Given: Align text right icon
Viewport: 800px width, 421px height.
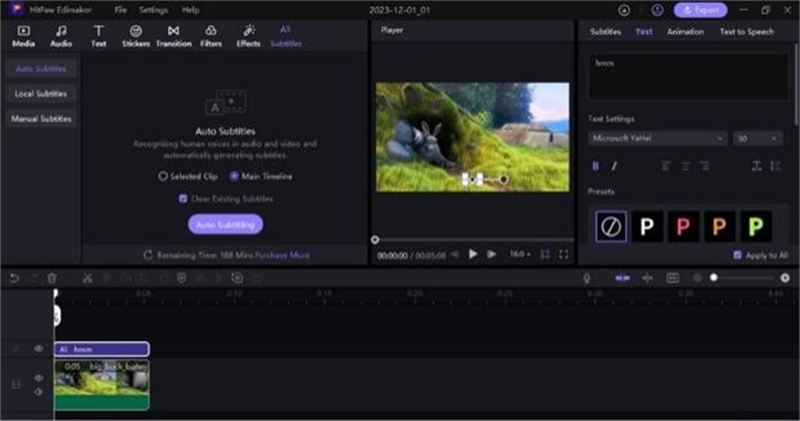Looking at the screenshot, I should click(x=705, y=166).
